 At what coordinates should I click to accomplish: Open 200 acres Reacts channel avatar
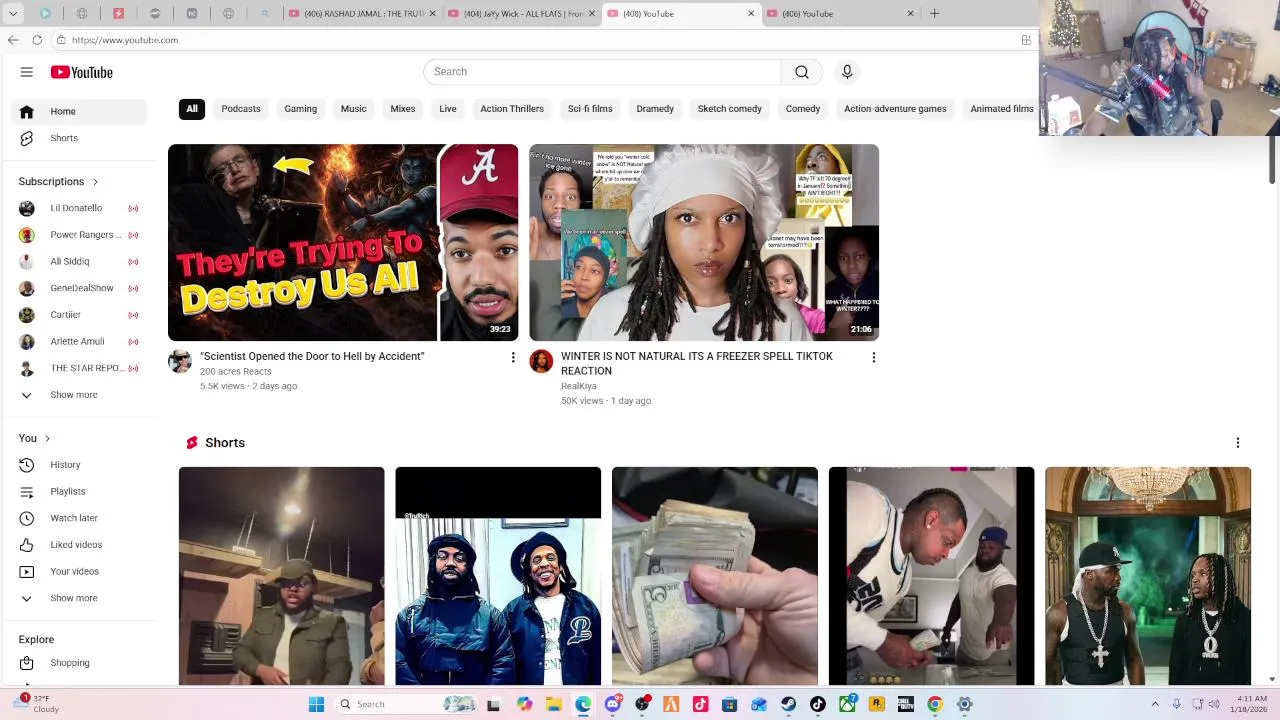pyautogui.click(x=180, y=361)
